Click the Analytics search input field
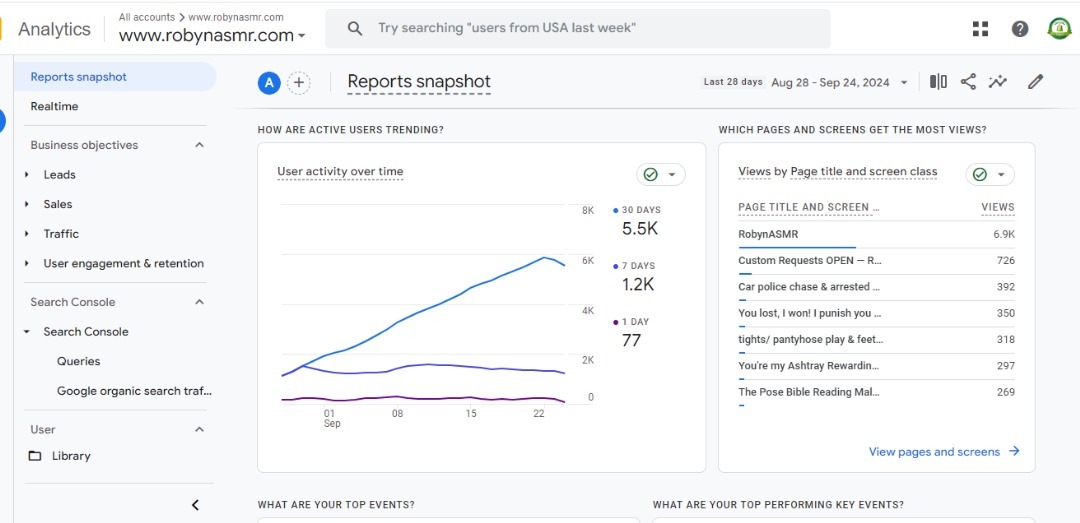Image resolution: width=1080 pixels, height=523 pixels. tap(590, 28)
